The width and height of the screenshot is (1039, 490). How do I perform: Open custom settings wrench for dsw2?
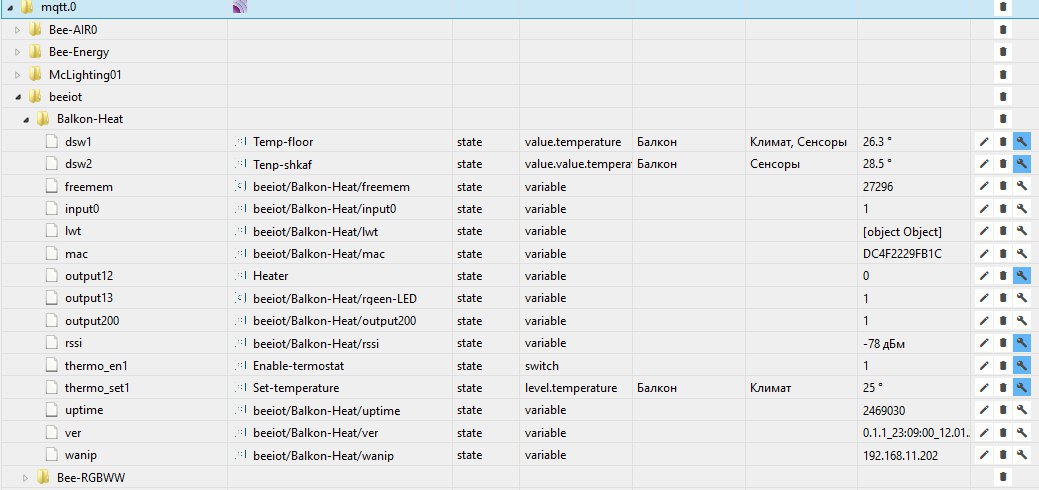click(x=1022, y=164)
